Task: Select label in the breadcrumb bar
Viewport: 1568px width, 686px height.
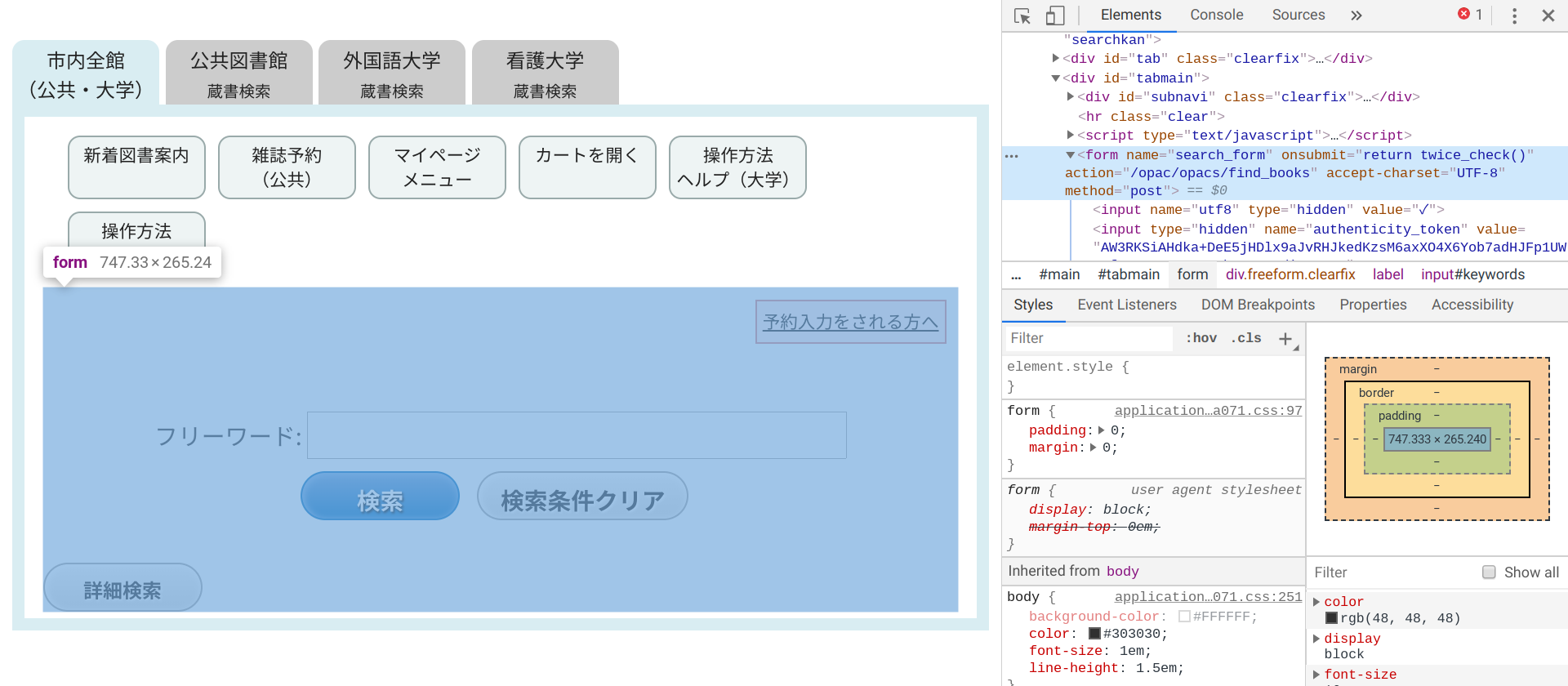Action: click(1388, 275)
